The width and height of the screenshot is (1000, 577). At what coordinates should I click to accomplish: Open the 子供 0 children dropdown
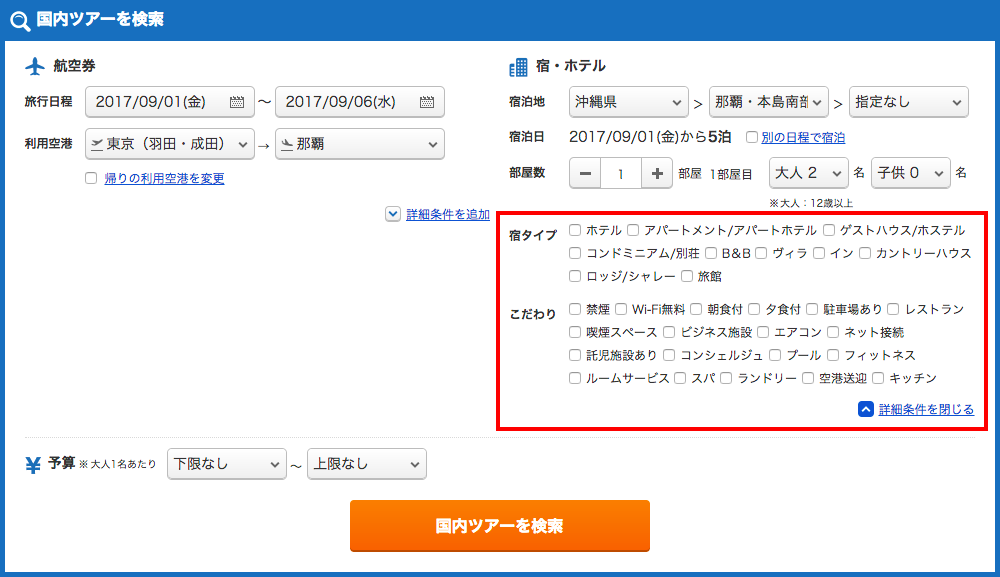pyautogui.click(x=911, y=173)
